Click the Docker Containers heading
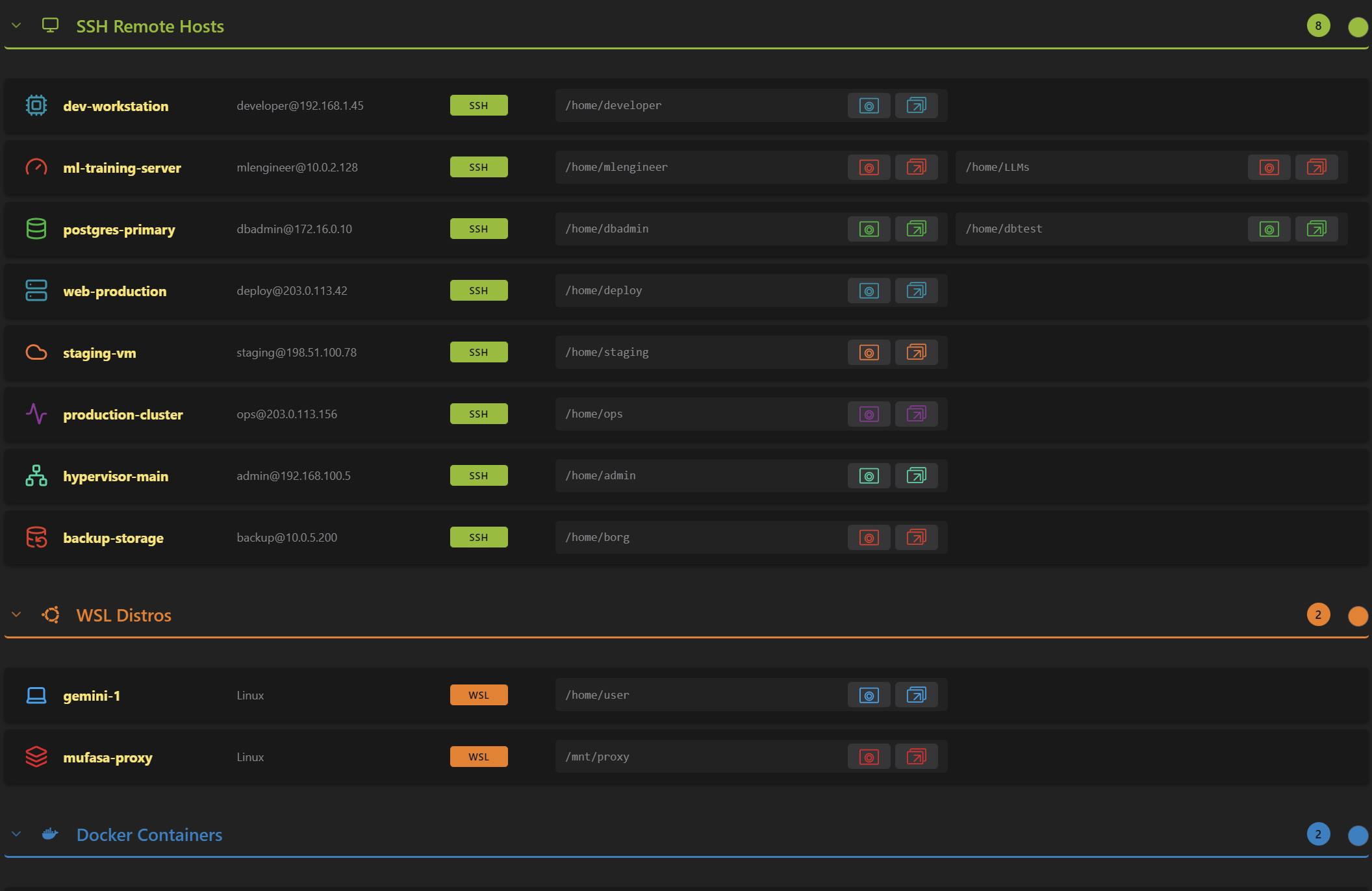 click(x=149, y=835)
